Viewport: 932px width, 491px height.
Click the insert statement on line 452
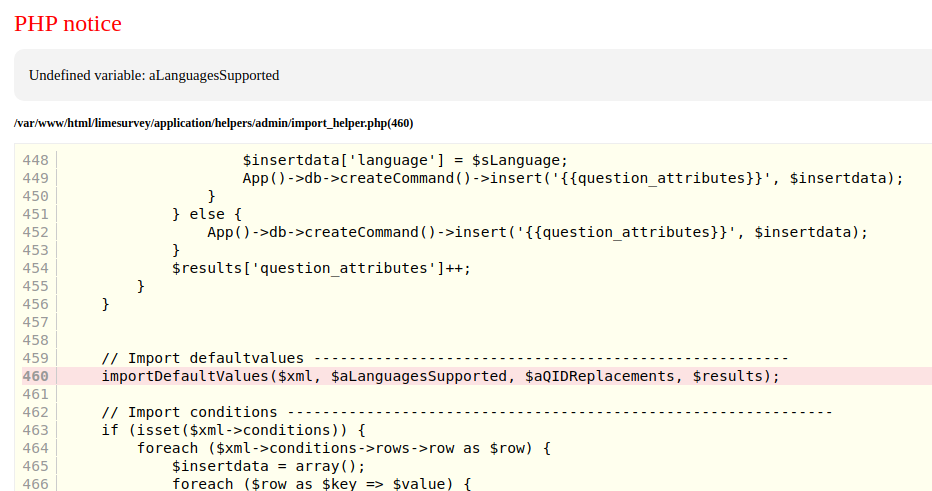tap(537, 232)
